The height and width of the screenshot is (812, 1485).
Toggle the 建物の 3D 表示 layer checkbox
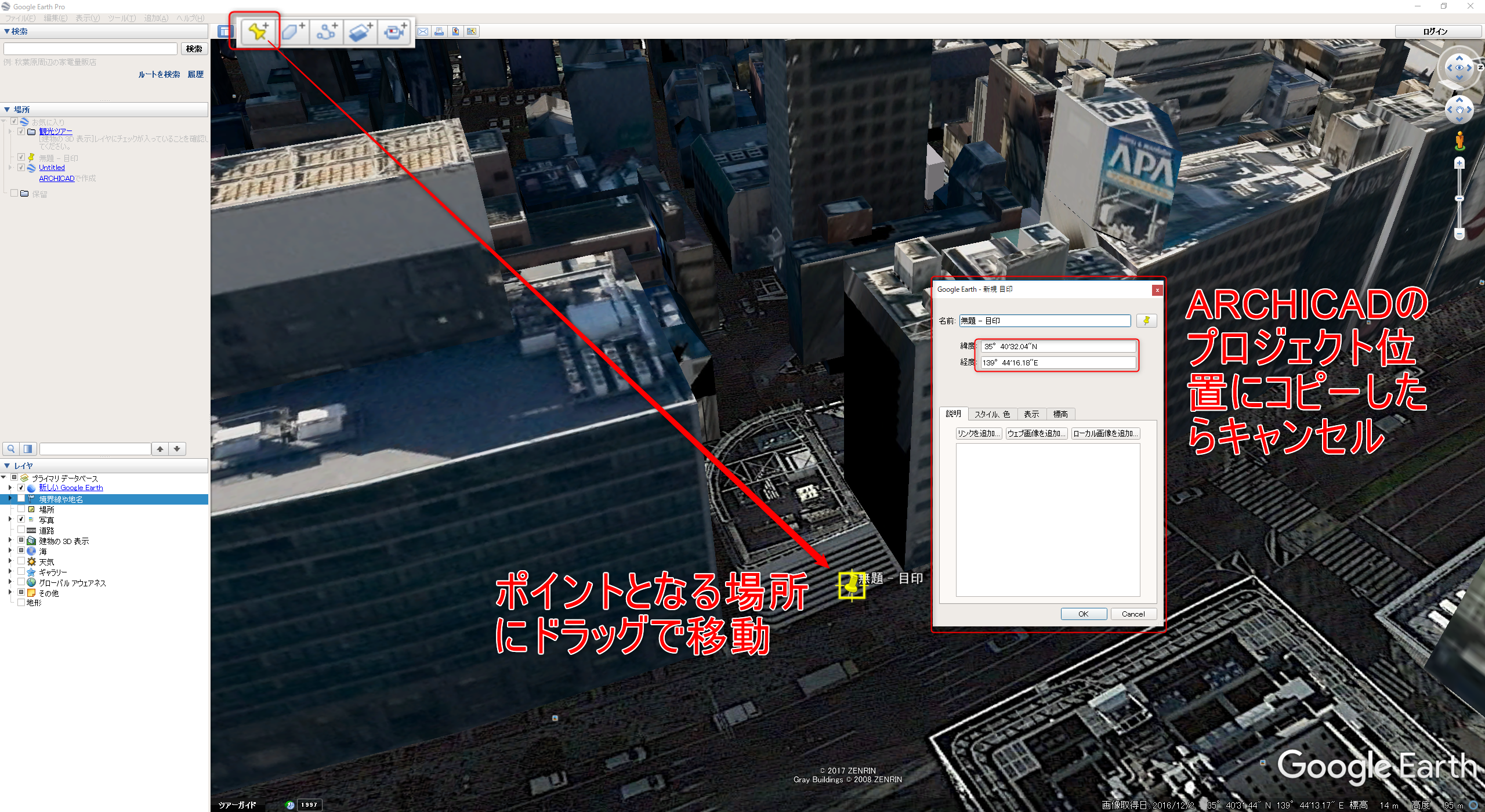21,541
